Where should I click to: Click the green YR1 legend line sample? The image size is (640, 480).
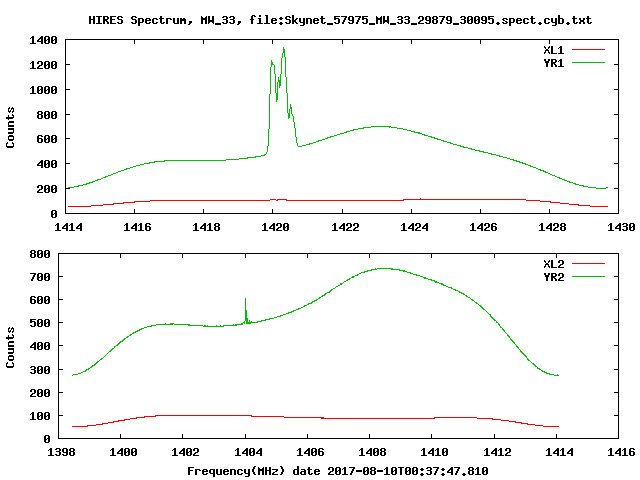pos(588,63)
